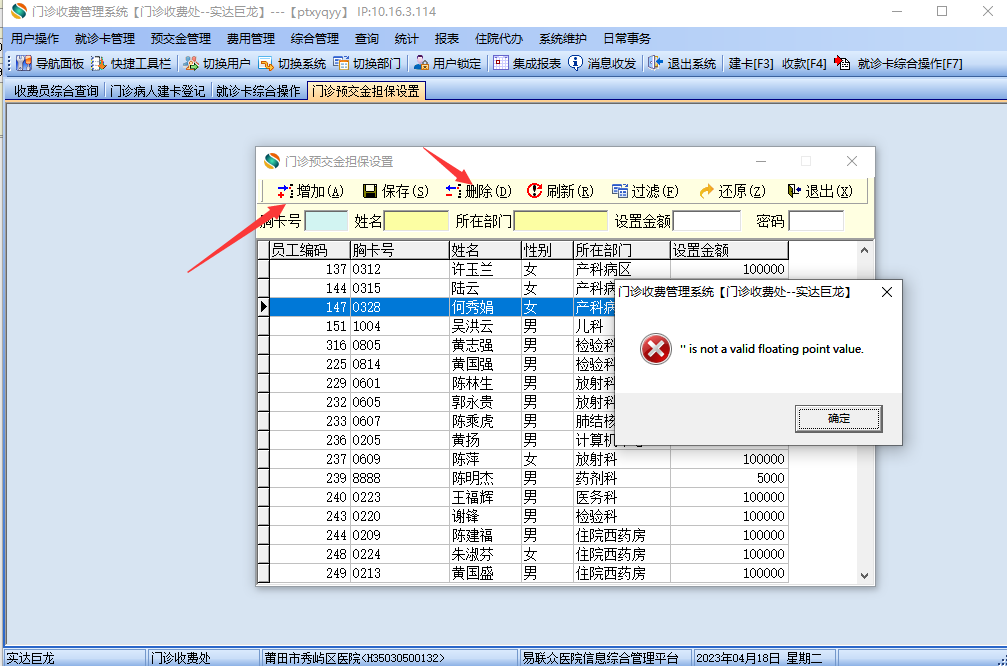Click the 还原(Z) restore icon

(x=706, y=191)
